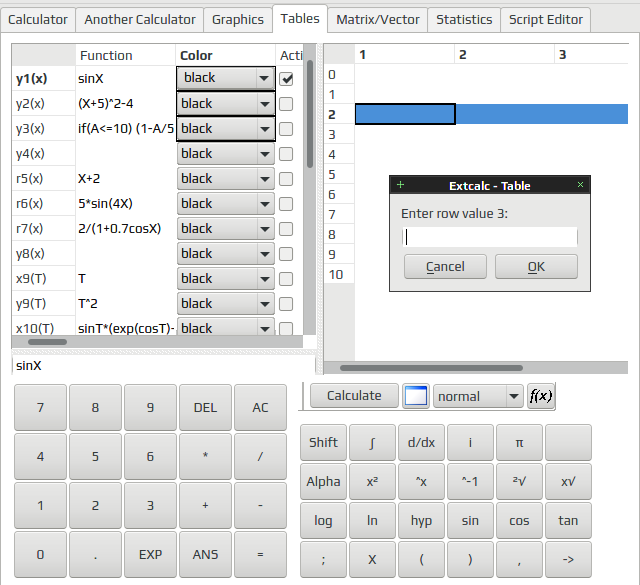
Task: Click the minus - key
Action: [x=260, y=505]
